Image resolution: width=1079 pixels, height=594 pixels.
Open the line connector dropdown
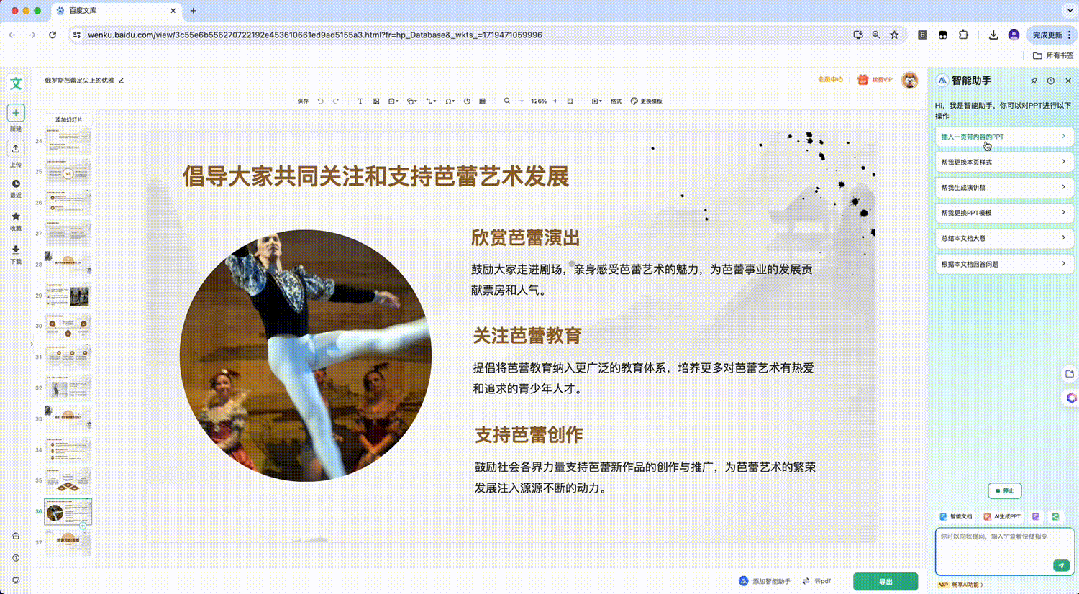coord(431,101)
